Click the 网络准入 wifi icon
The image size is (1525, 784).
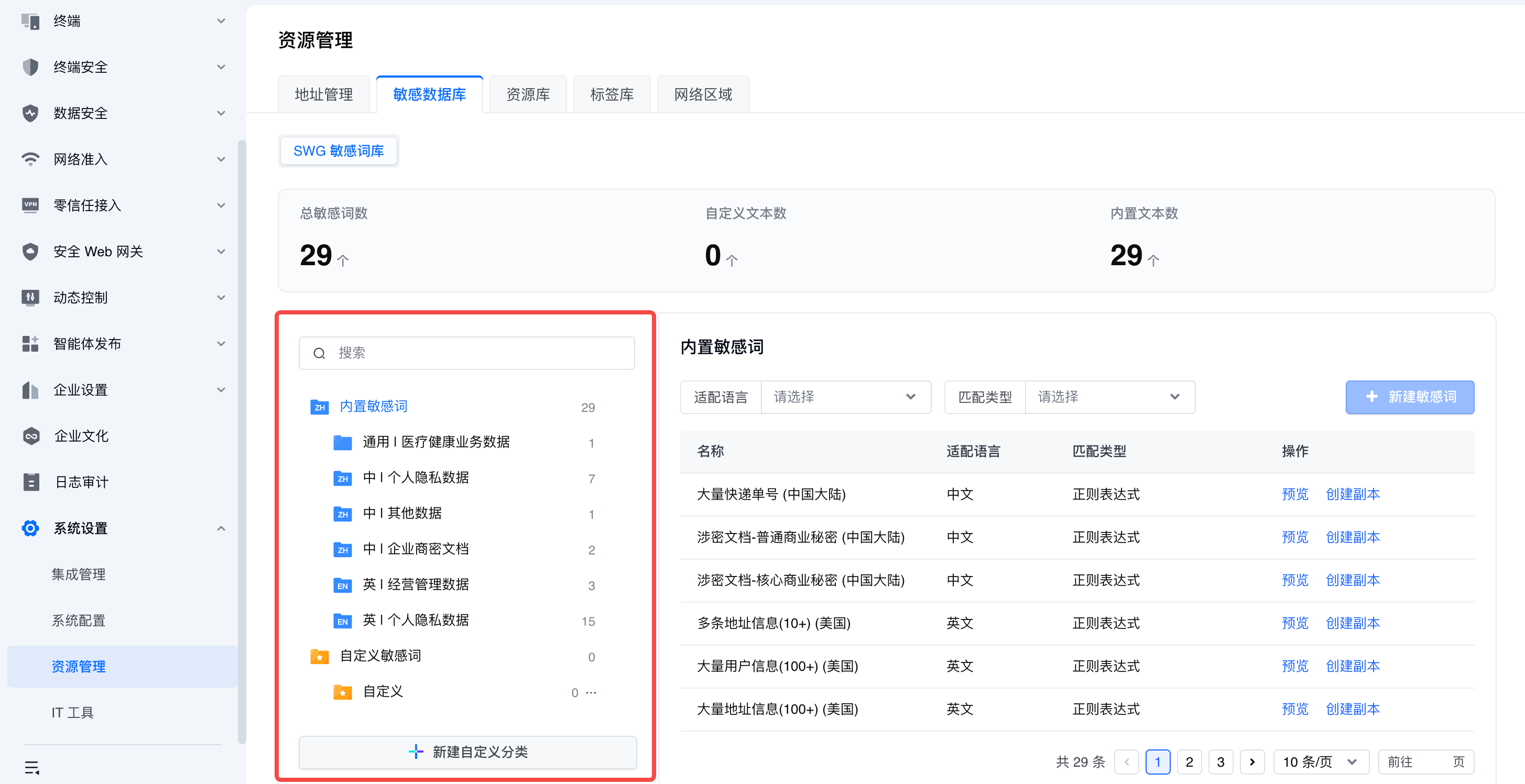(x=30, y=159)
